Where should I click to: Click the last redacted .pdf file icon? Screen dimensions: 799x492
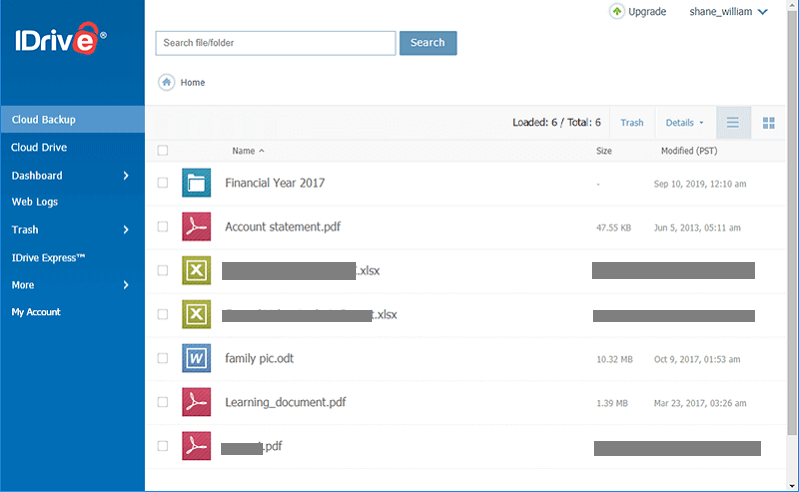(196, 446)
